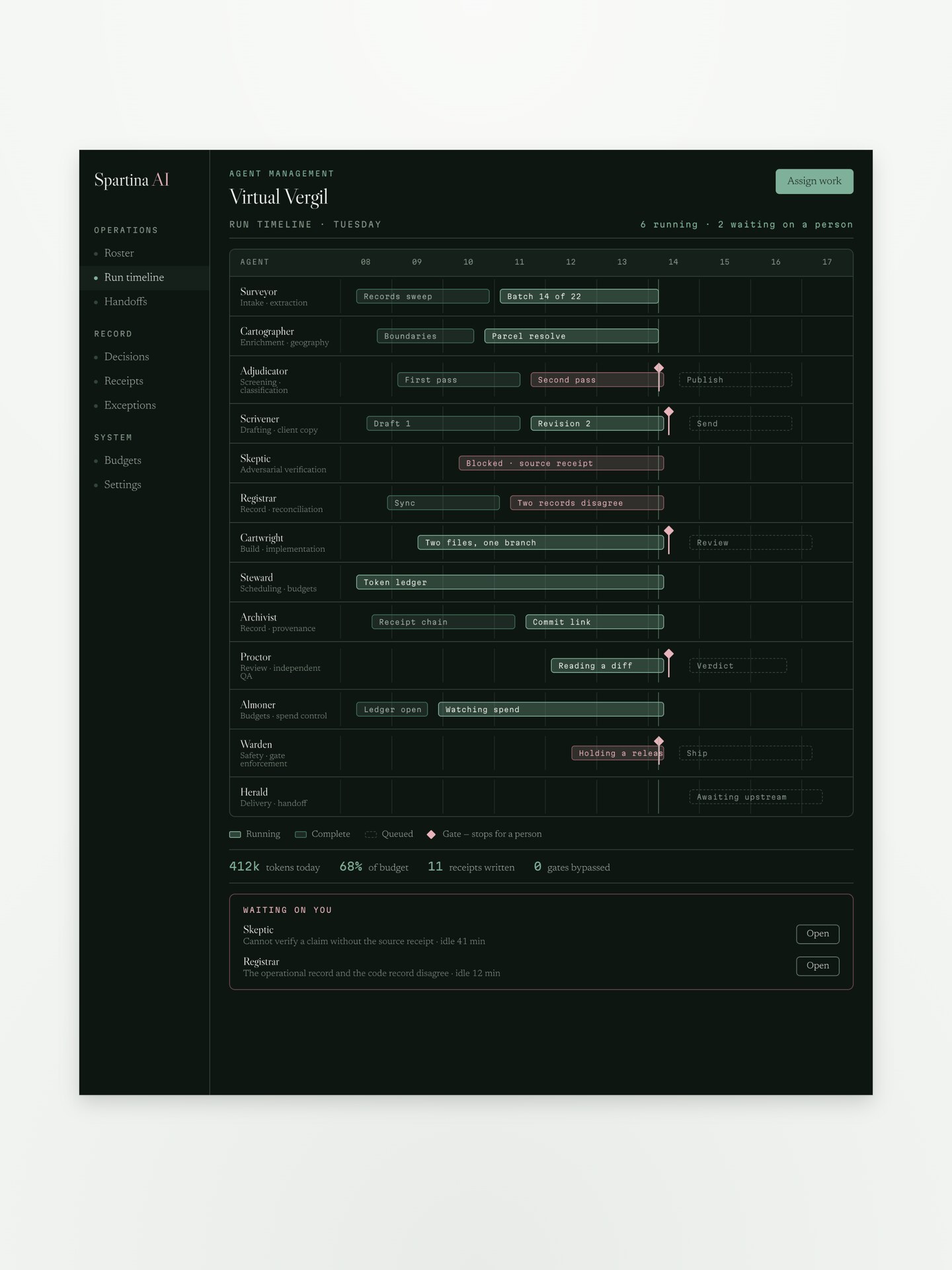Click Registrar's Sync bar
The image size is (952, 1270).
pos(443,503)
